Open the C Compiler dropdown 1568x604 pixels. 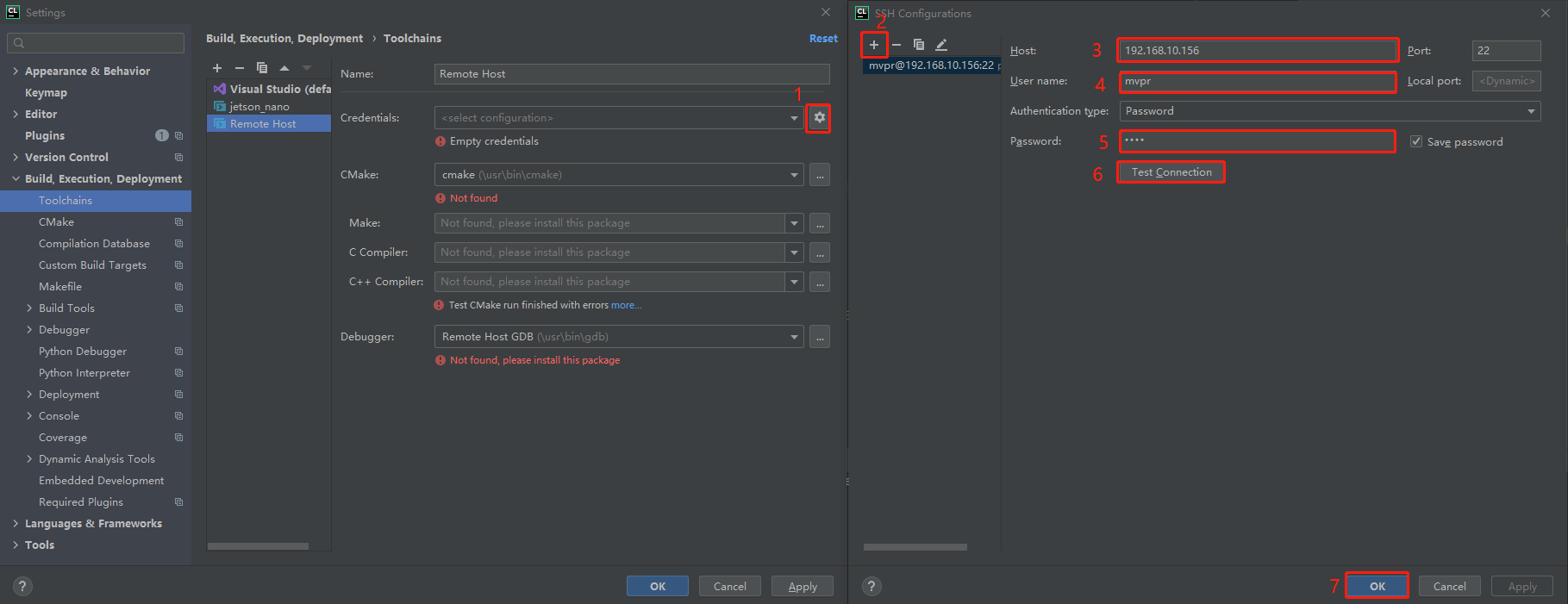pyautogui.click(x=794, y=252)
